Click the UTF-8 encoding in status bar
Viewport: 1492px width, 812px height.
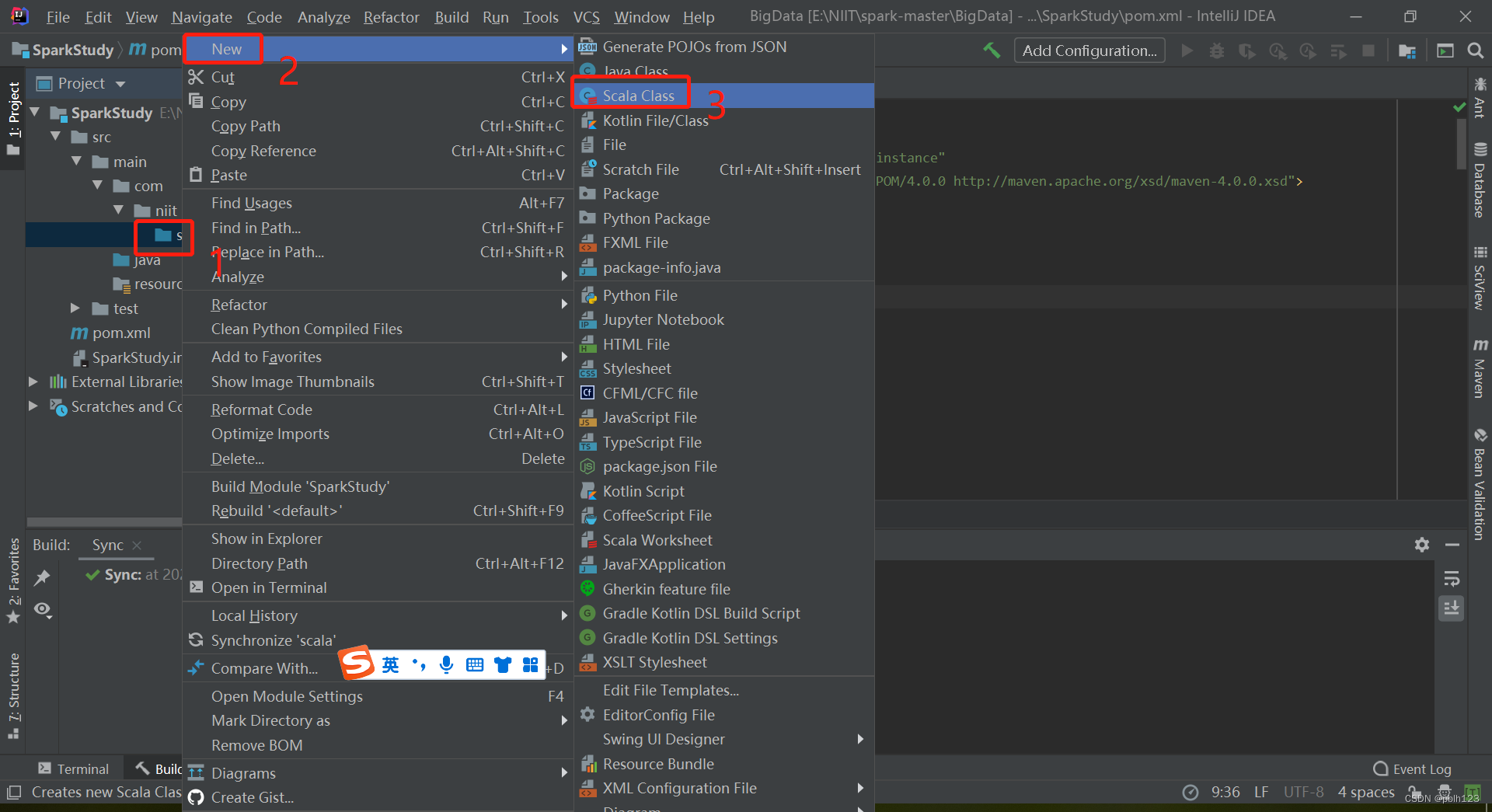pos(1303,792)
